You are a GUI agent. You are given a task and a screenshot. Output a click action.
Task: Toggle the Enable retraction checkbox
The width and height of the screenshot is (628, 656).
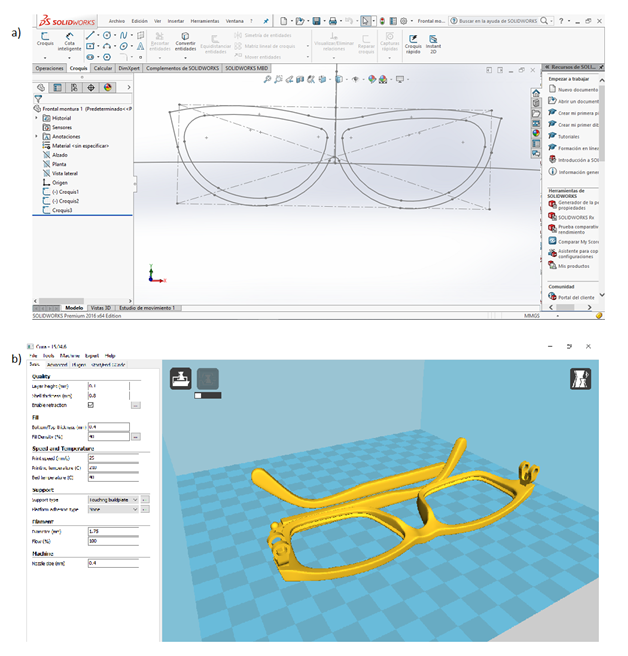pyautogui.click(x=92, y=405)
